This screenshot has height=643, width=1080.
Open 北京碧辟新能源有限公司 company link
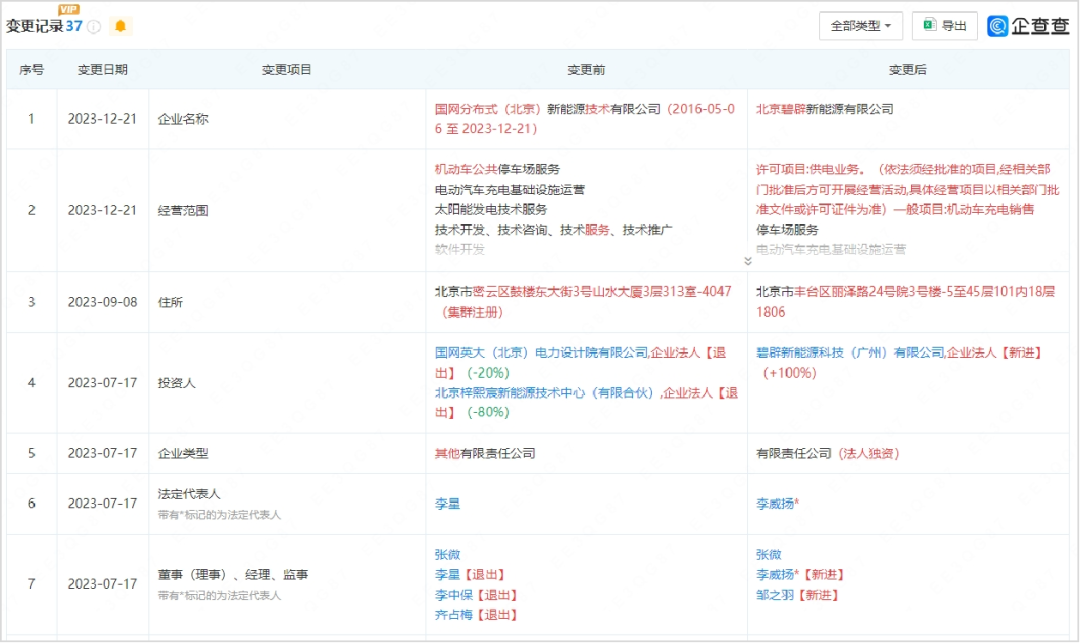pos(823,108)
